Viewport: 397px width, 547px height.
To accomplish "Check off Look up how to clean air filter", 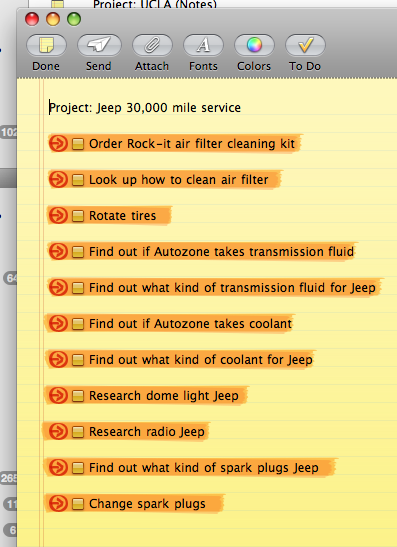I will click(78, 180).
